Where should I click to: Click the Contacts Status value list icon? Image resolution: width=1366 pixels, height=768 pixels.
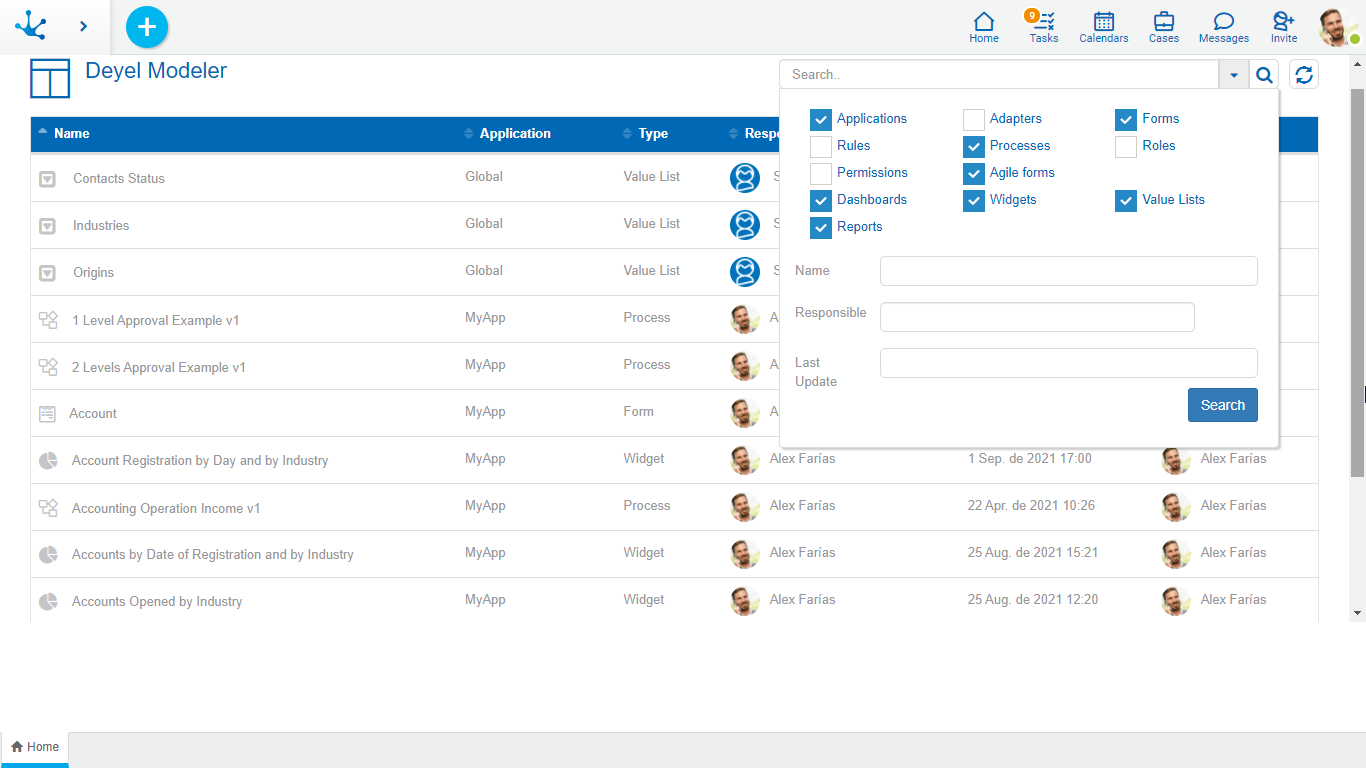(x=47, y=179)
